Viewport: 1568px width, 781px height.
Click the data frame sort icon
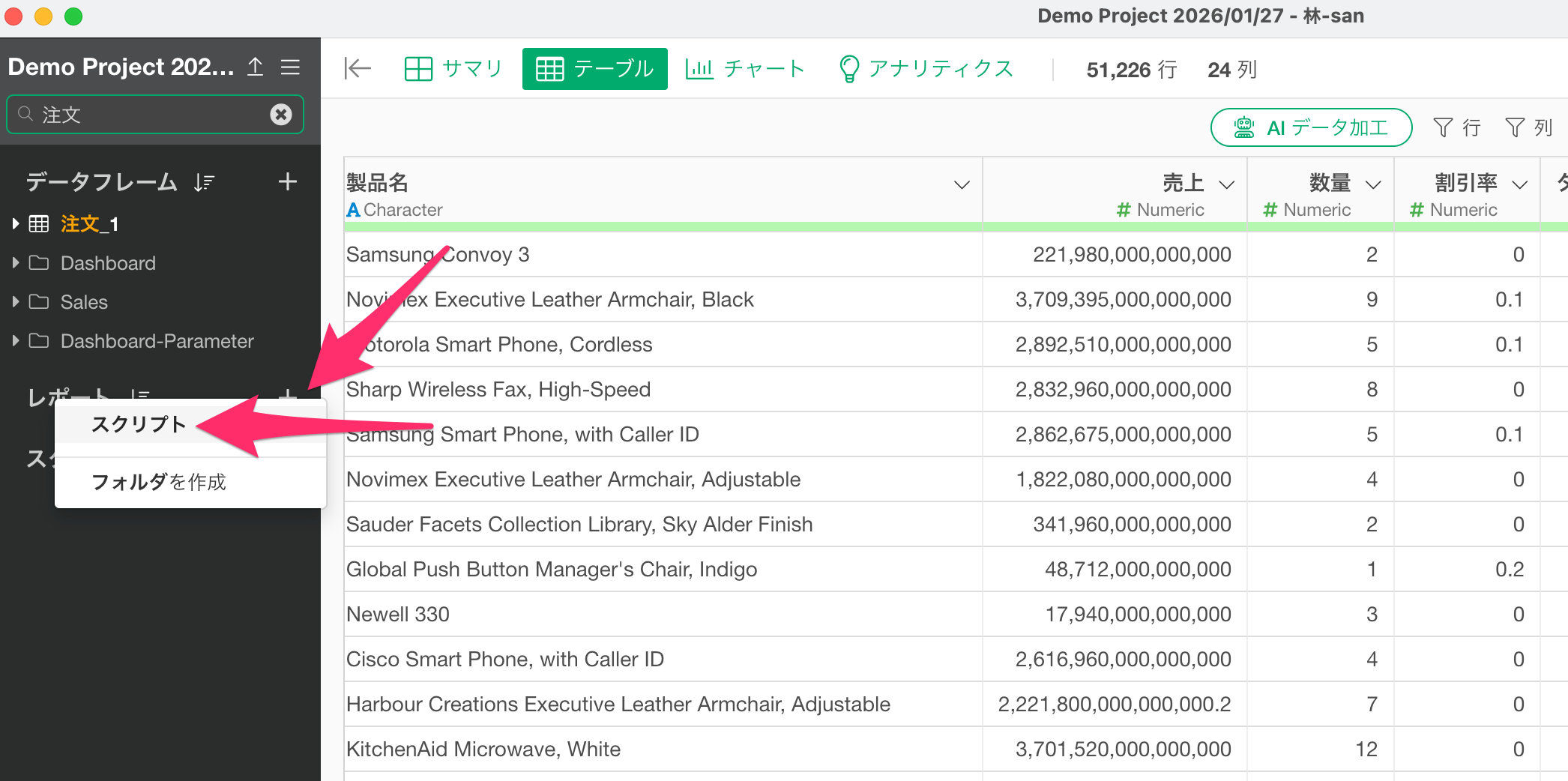coord(204,182)
